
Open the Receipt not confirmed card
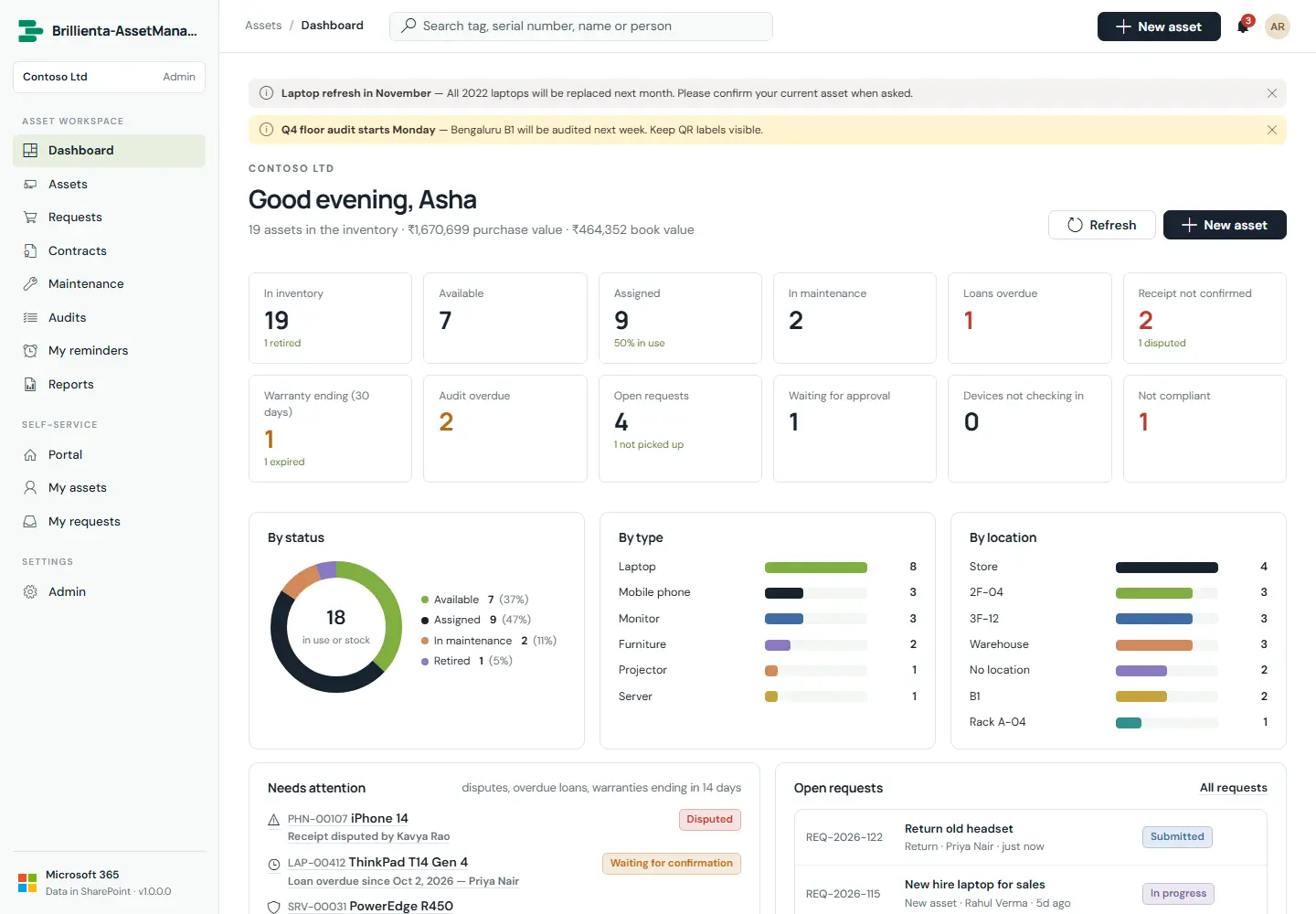[x=1205, y=318]
